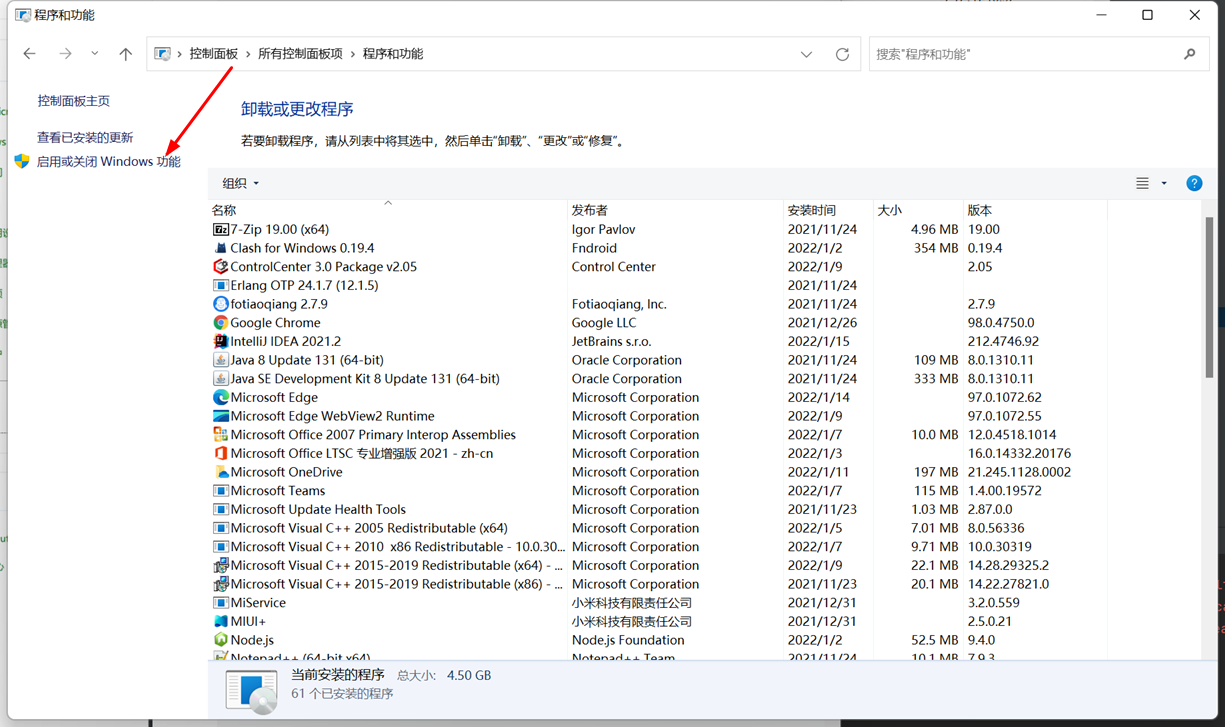The height and width of the screenshot is (727, 1225).
Task: Click the Java SE Development Kit icon
Action: pos(221,379)
